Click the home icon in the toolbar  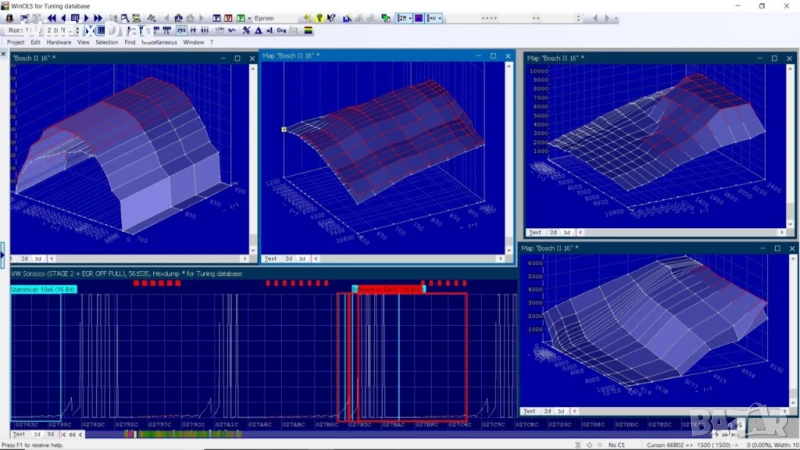[x=177, y=18]
